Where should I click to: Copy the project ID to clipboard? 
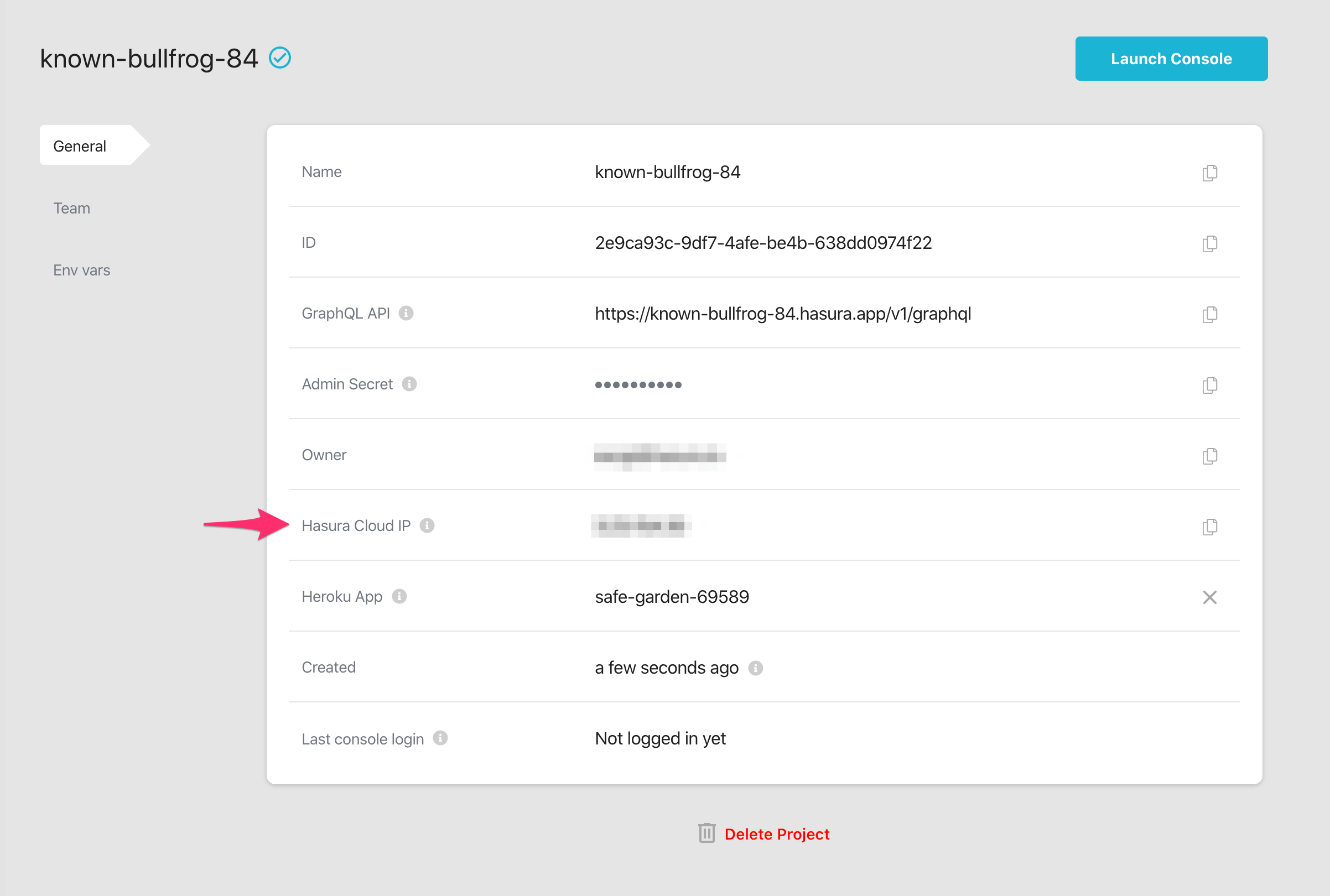point(1209,243)
